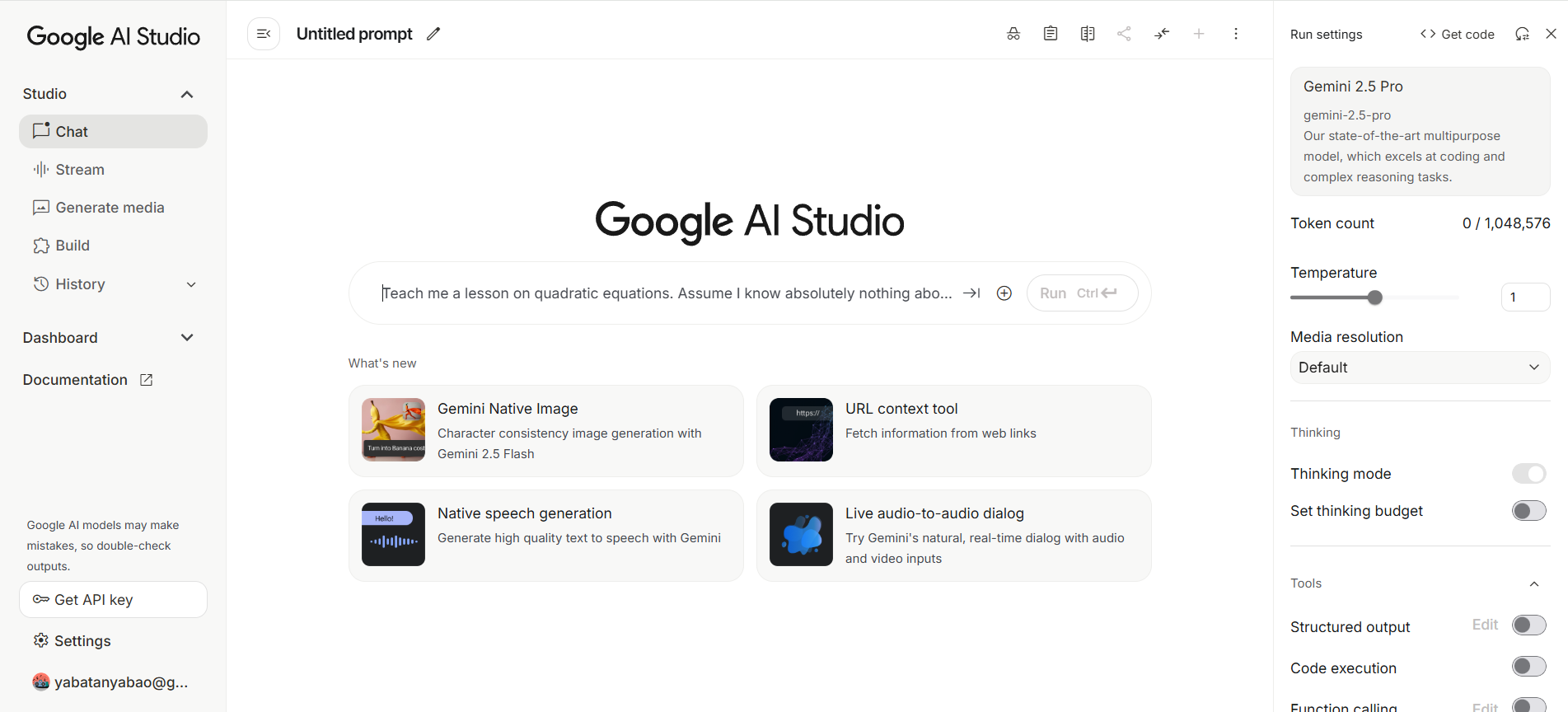
Task: Click the Settings gear icon
Action: coord(40,640)
